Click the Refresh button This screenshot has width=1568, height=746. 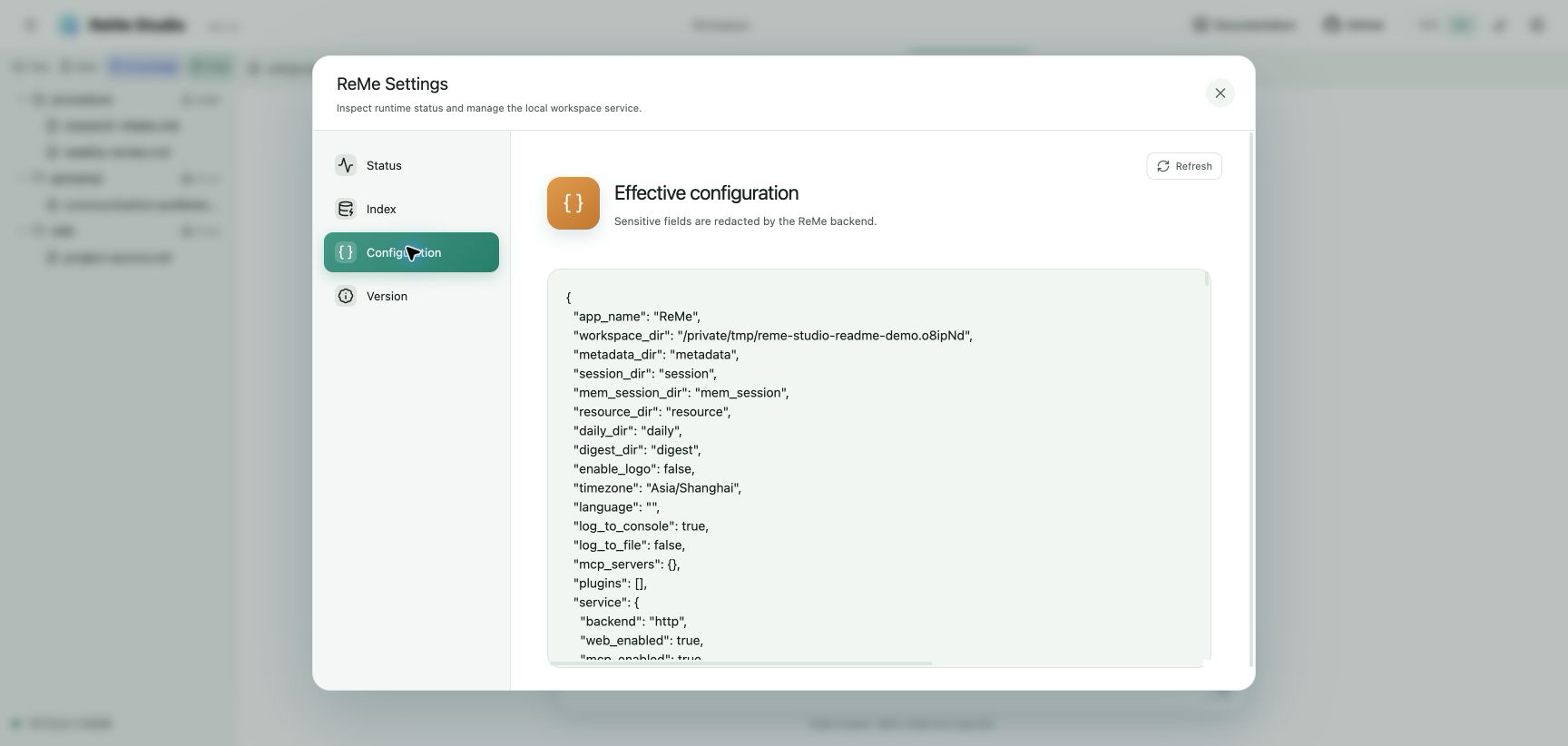coord(1184,166)
